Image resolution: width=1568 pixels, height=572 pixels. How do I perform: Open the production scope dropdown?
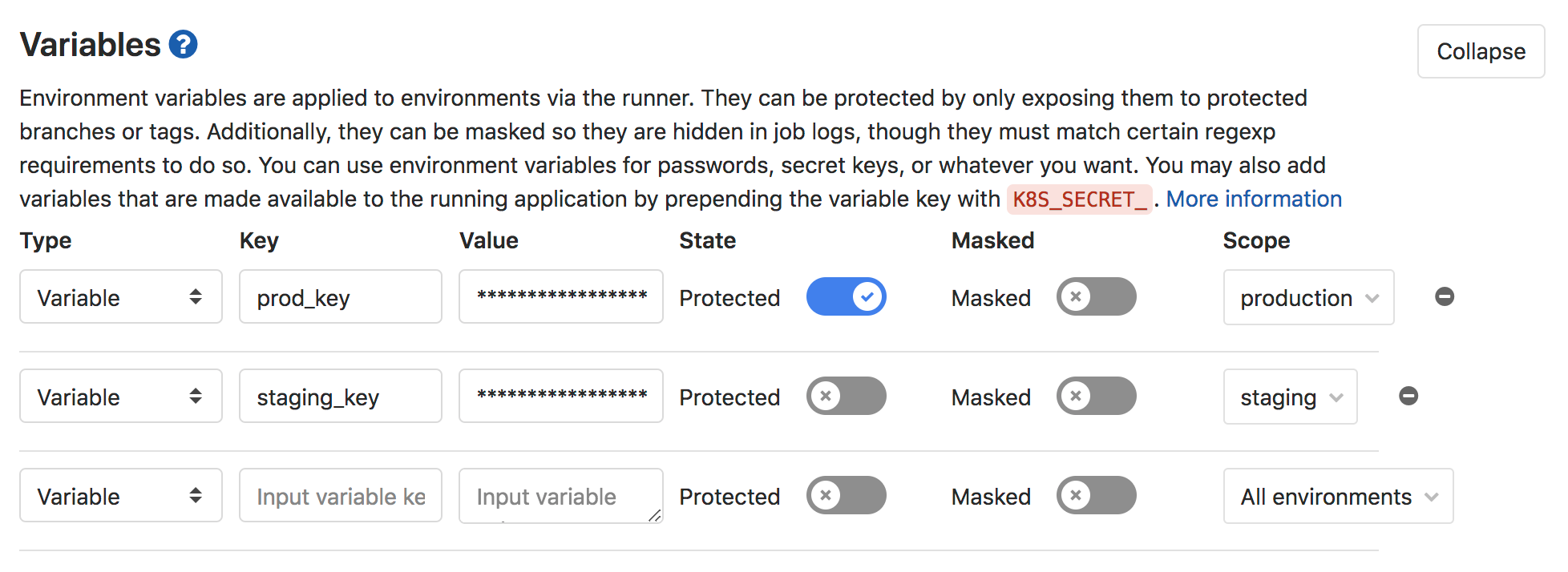tap(1307, 297)
